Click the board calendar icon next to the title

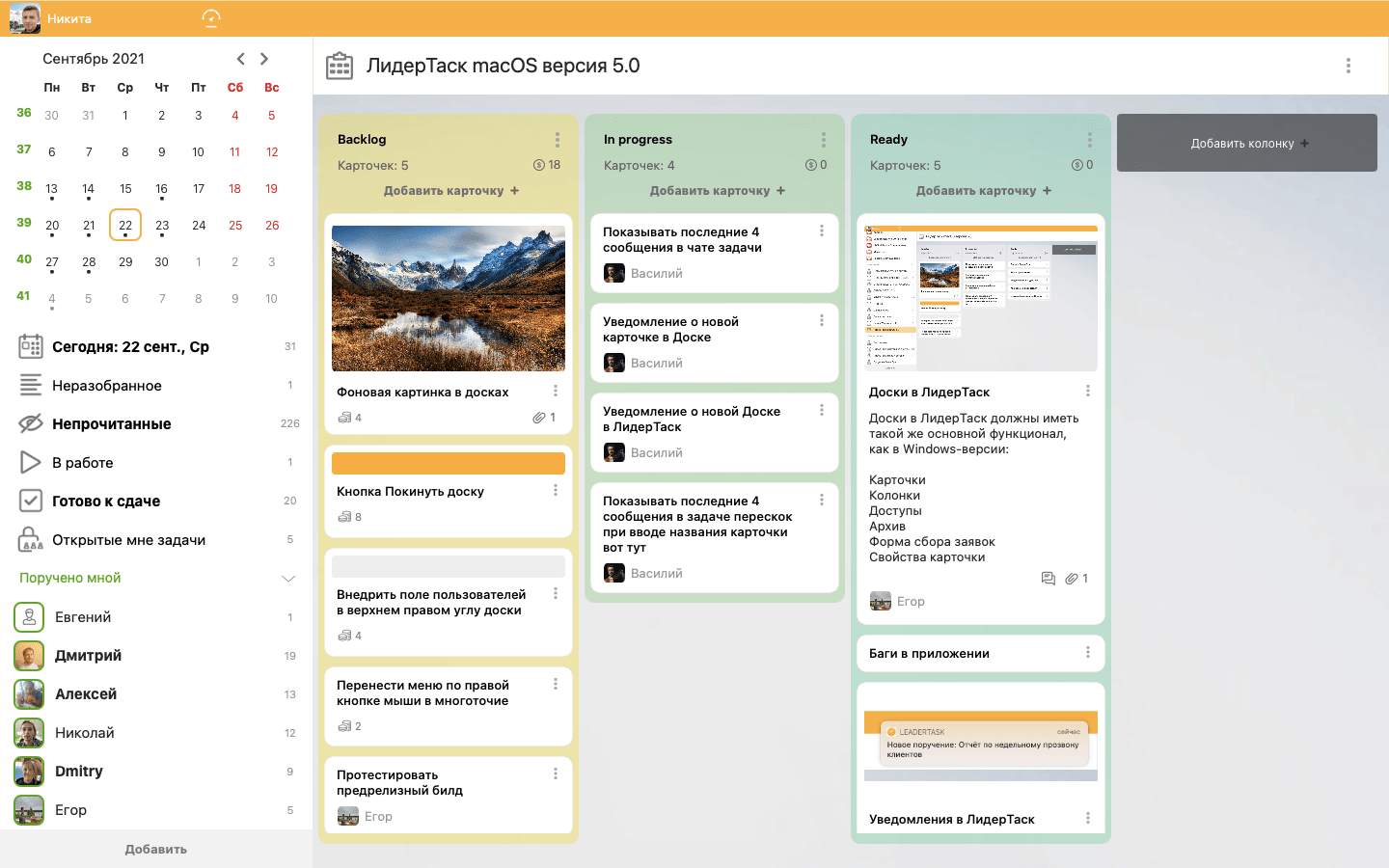pos(340,66)
